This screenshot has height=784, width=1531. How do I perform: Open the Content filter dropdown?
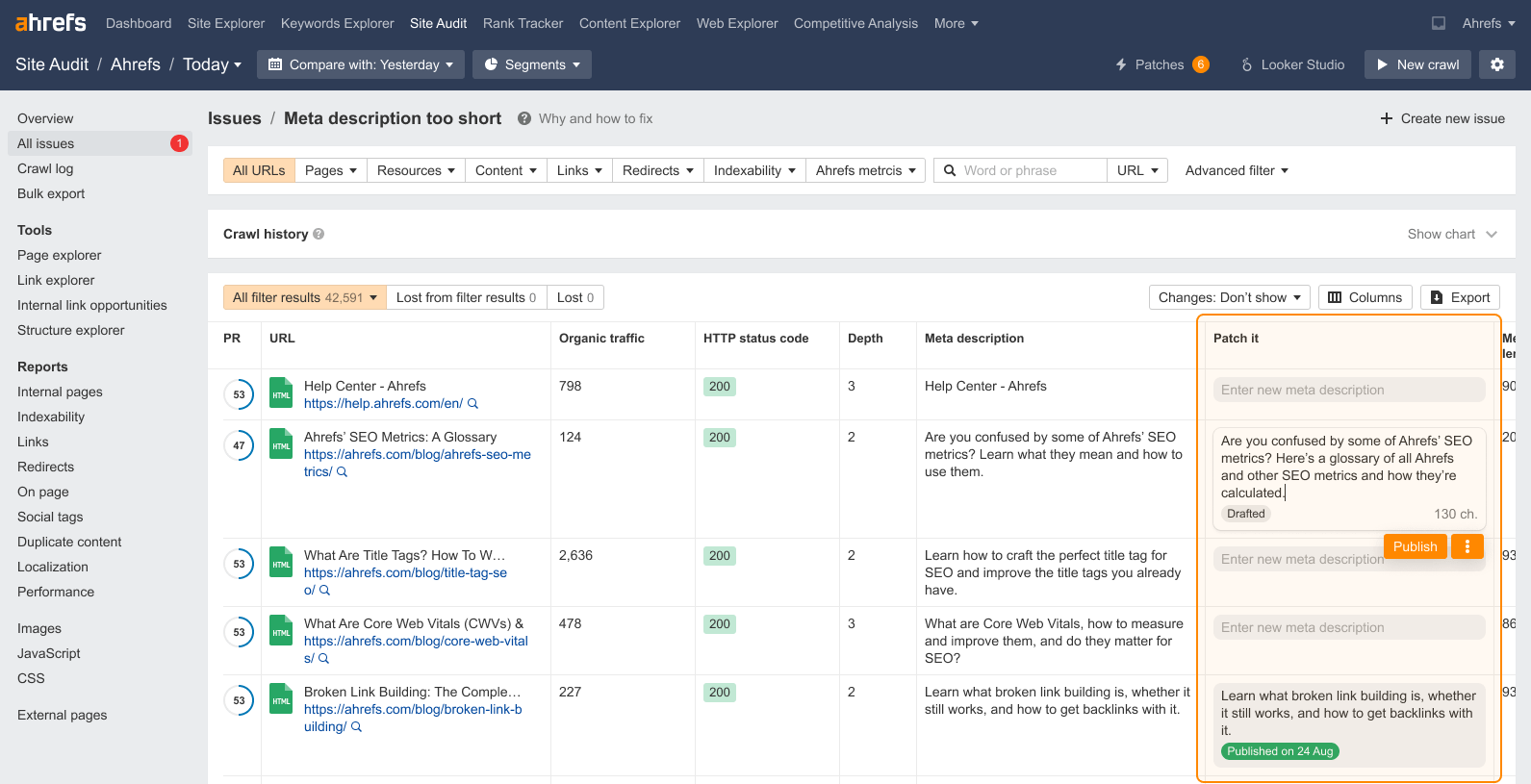tap(506, 170)
